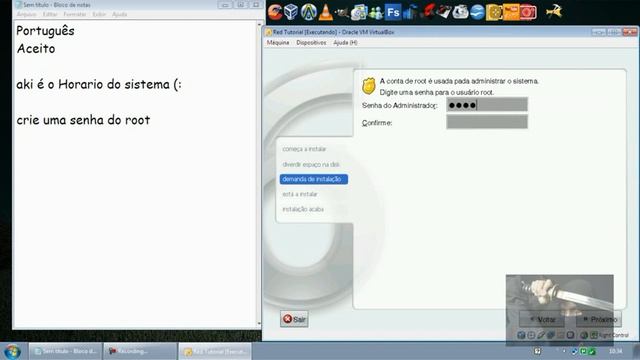The image size is (640, 360).
Task: Open Exibir menu in Bloco de notas
Action: coord(99,14)
